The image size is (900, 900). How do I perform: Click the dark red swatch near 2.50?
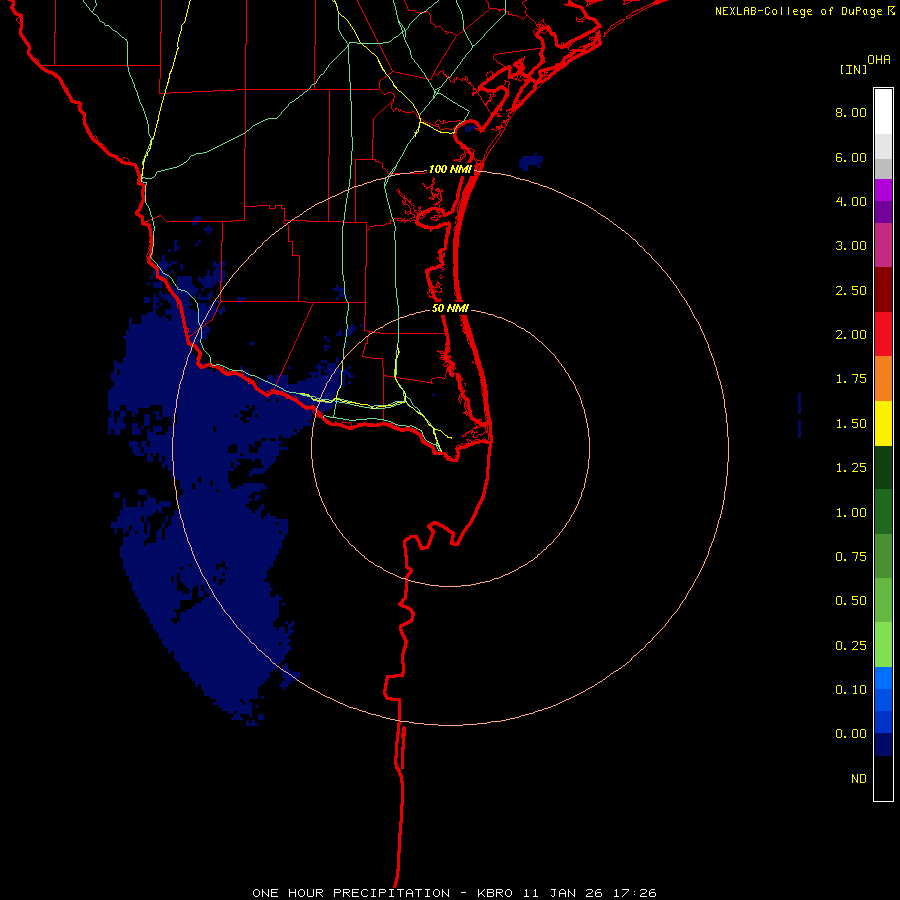pyautogui.click(x=883, y=290)
